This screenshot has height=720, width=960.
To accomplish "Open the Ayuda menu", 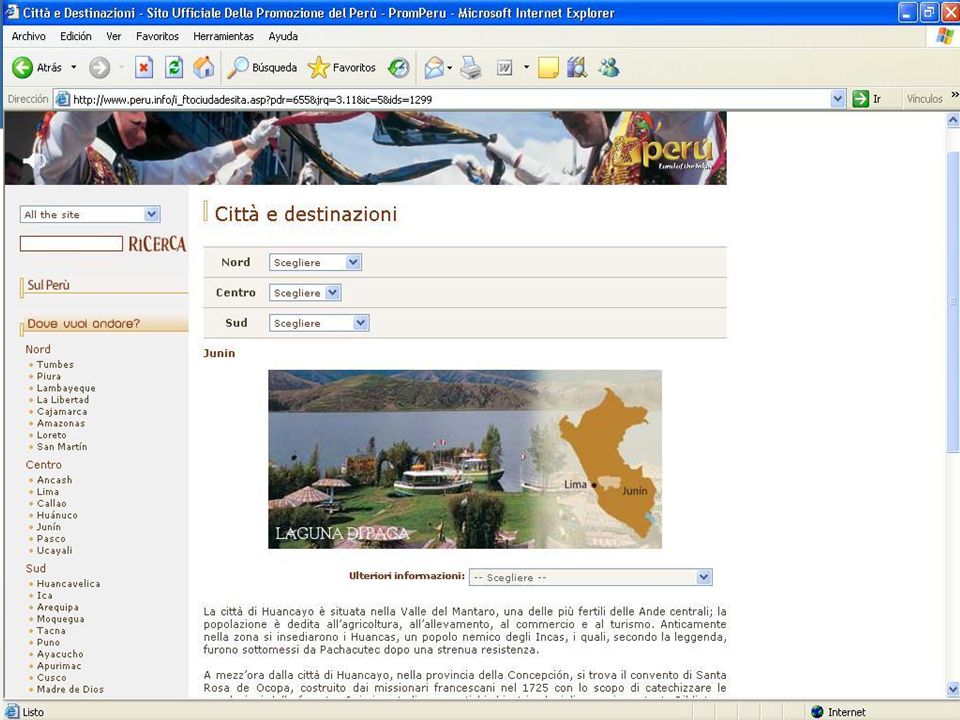I will click(283, 36).
